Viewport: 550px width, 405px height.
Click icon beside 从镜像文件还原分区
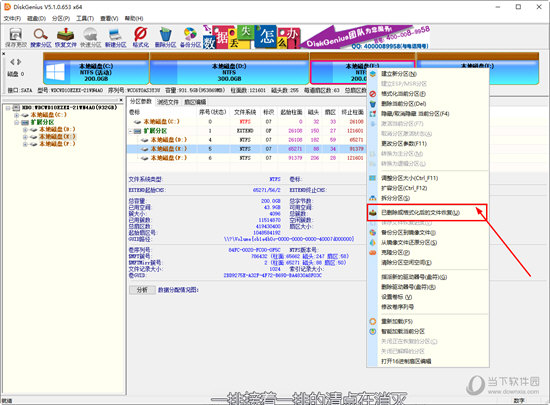tap(373, 242)
